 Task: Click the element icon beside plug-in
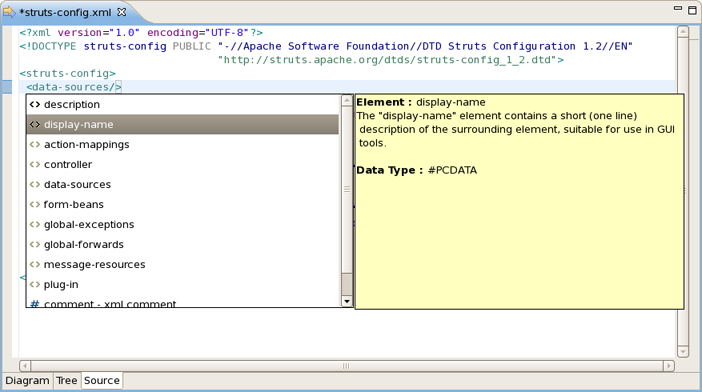click(x=34, y=285)
